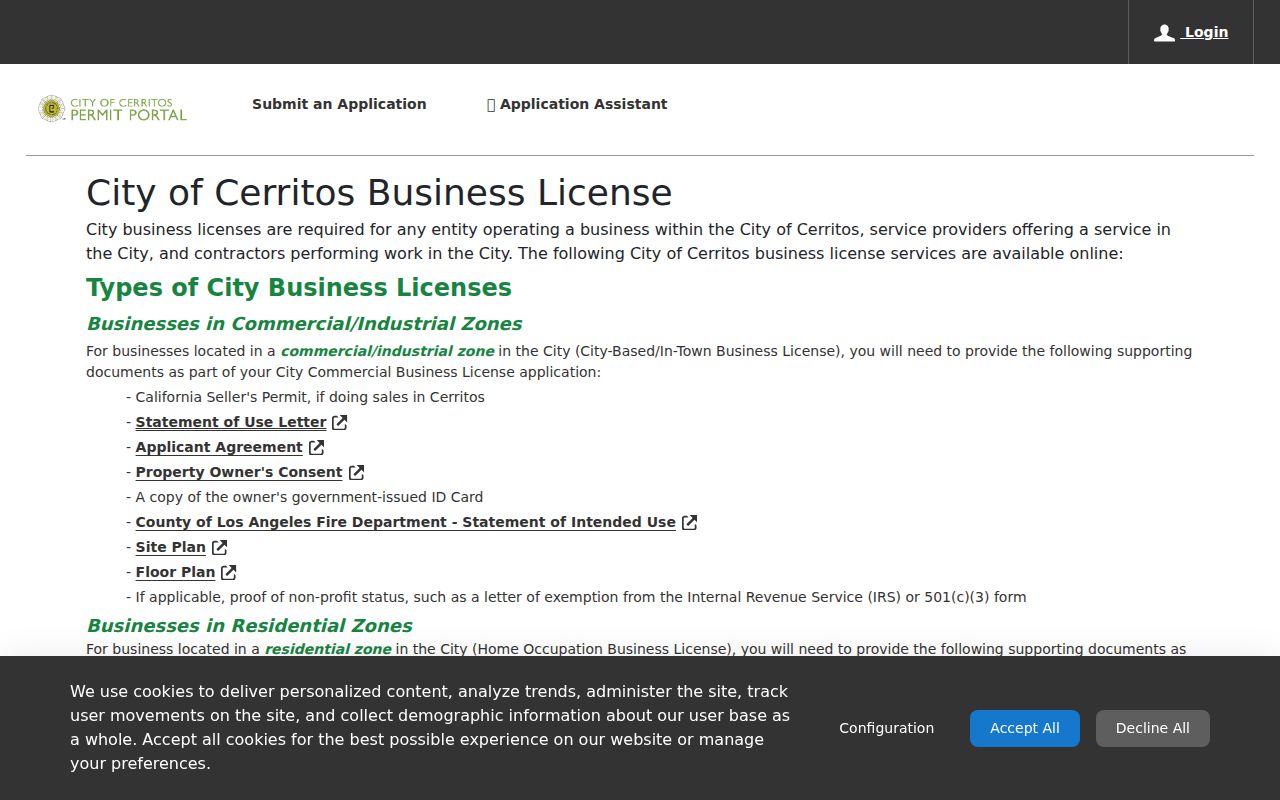Follow the residential zone link
Screen dimensions: 1280x800
328,649
